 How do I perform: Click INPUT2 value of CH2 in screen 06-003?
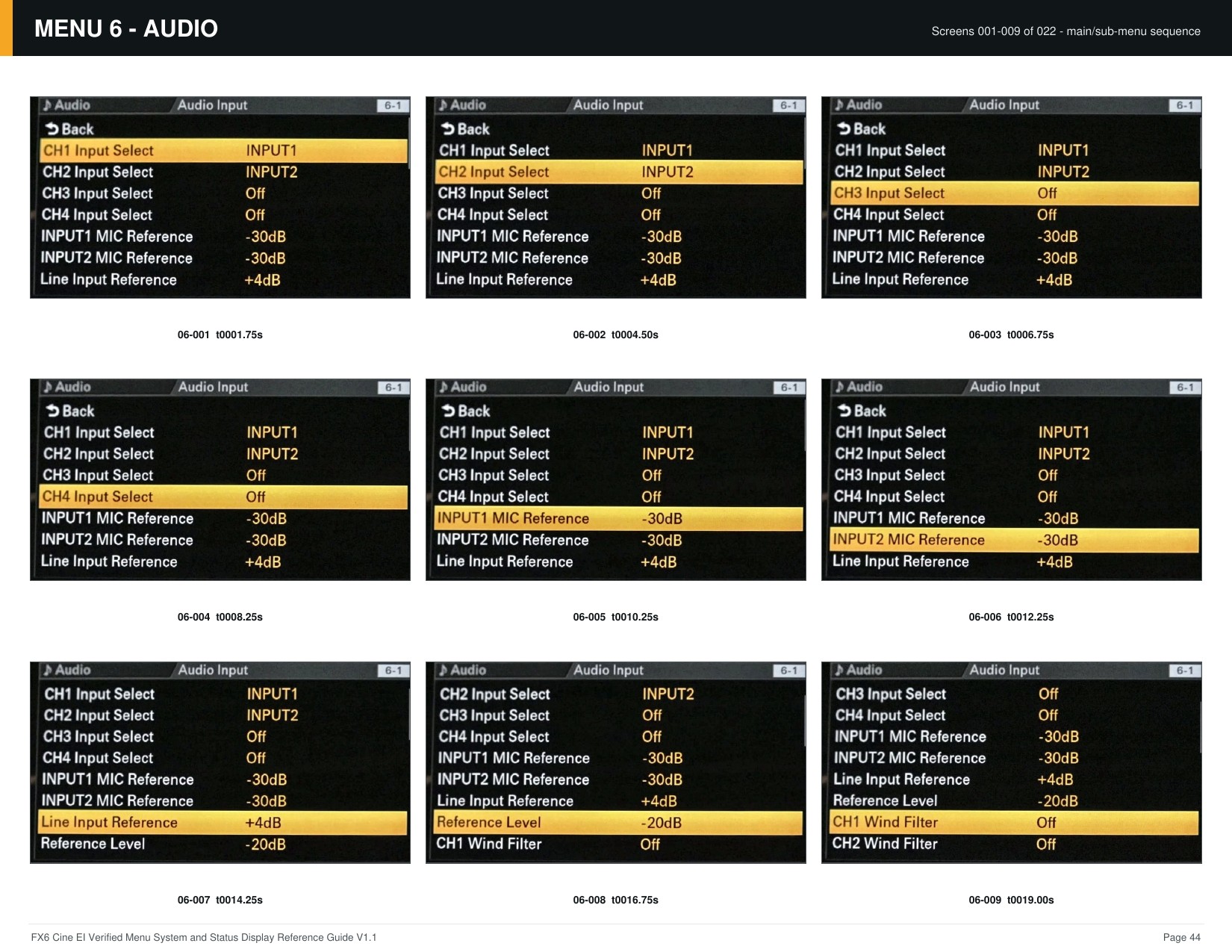tap(1063, 172)
